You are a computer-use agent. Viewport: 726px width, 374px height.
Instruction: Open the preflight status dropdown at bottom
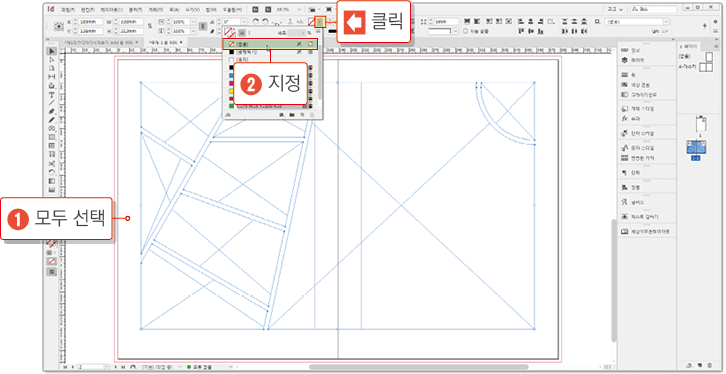pos(230,367)
